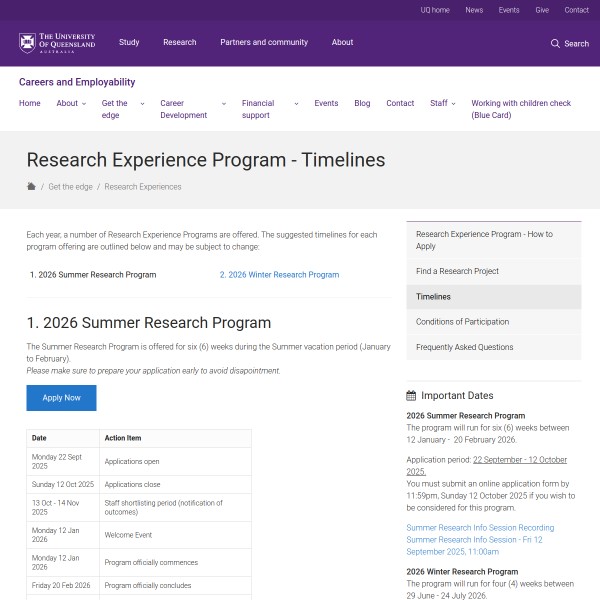The image size is (600, 600).
Task: Click the home breadcrumb icon
Action: click(x=31, y=186)
